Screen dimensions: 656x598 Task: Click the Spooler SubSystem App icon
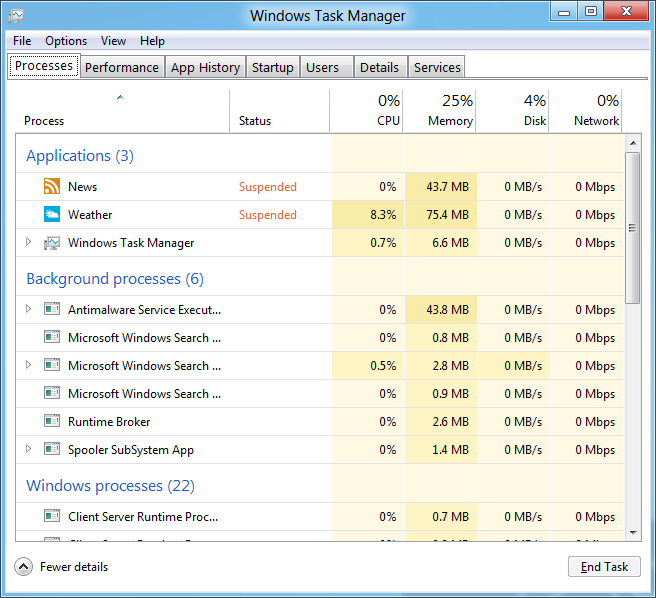point(52,449)
